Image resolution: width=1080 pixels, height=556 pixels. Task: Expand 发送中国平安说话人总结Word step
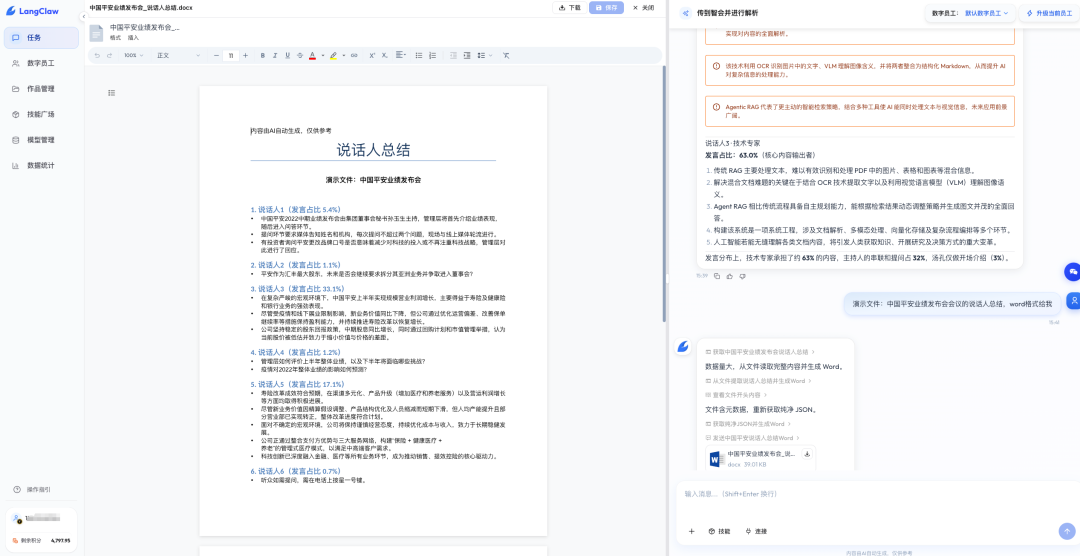753,438
